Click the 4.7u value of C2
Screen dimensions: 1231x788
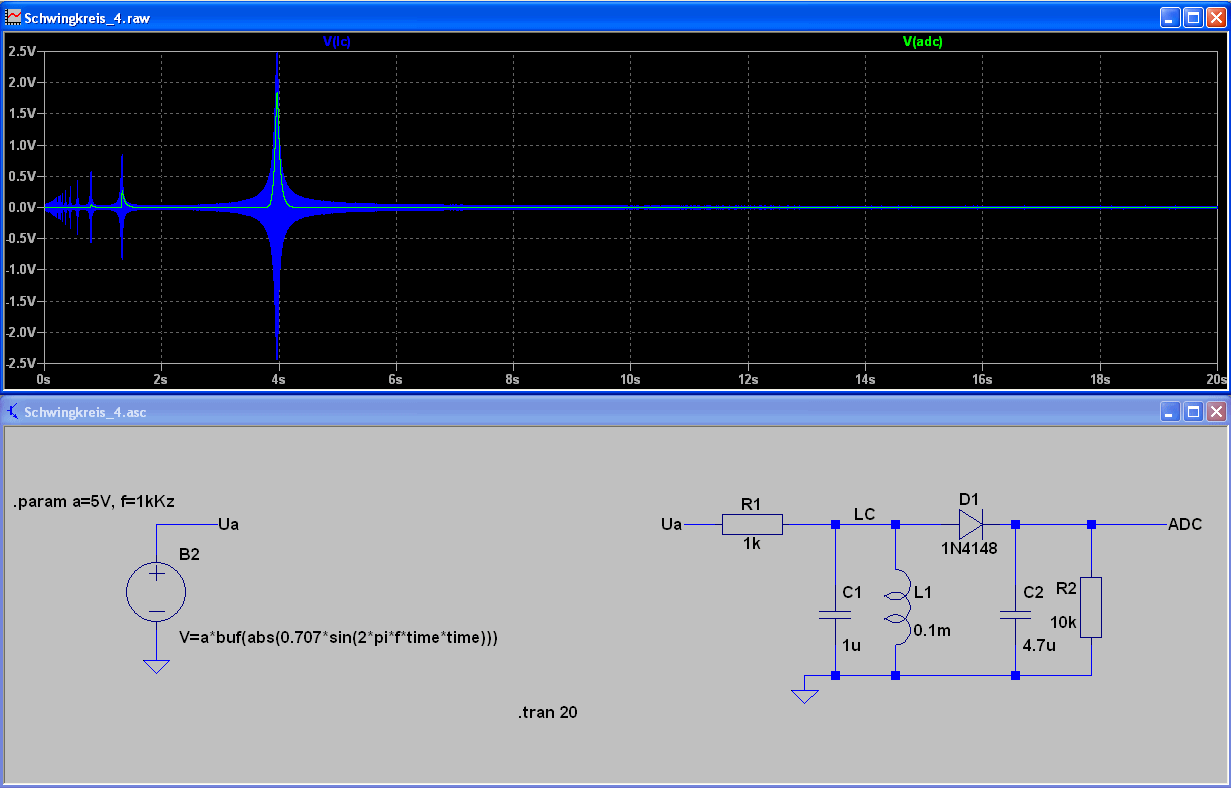coord(1038,646)
